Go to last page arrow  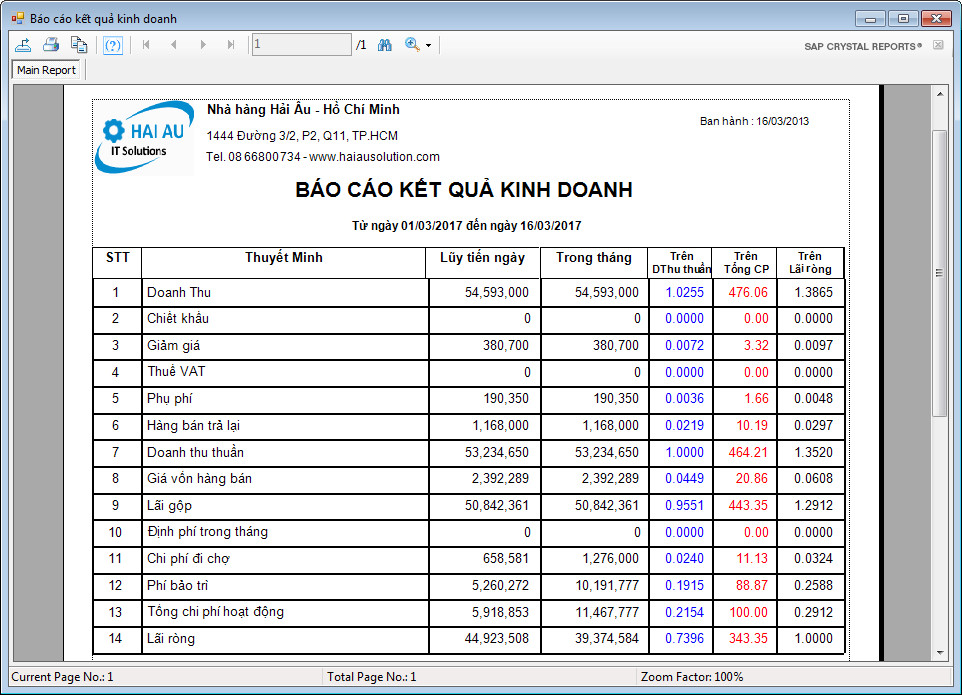tap(231, 45)
